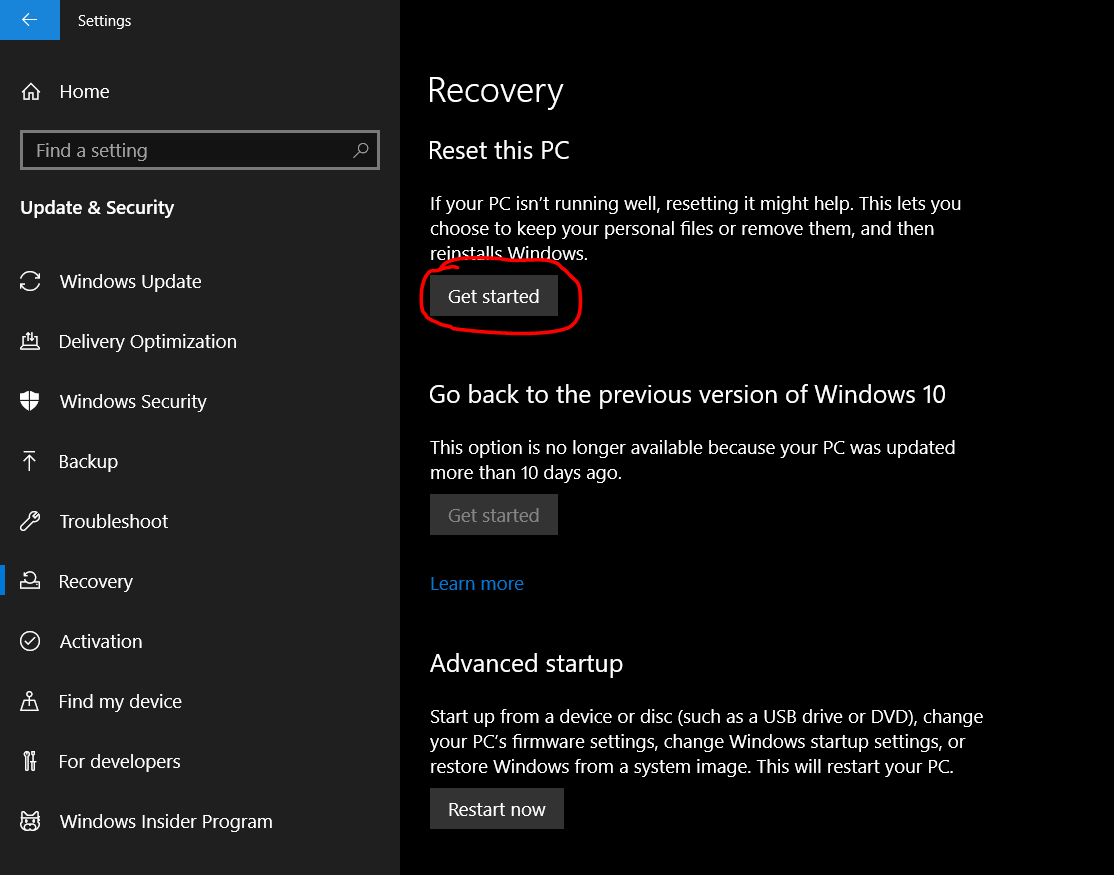Click the Find my device icon
The height and width of the screenshot is (875, 1114).
[30, 702]
